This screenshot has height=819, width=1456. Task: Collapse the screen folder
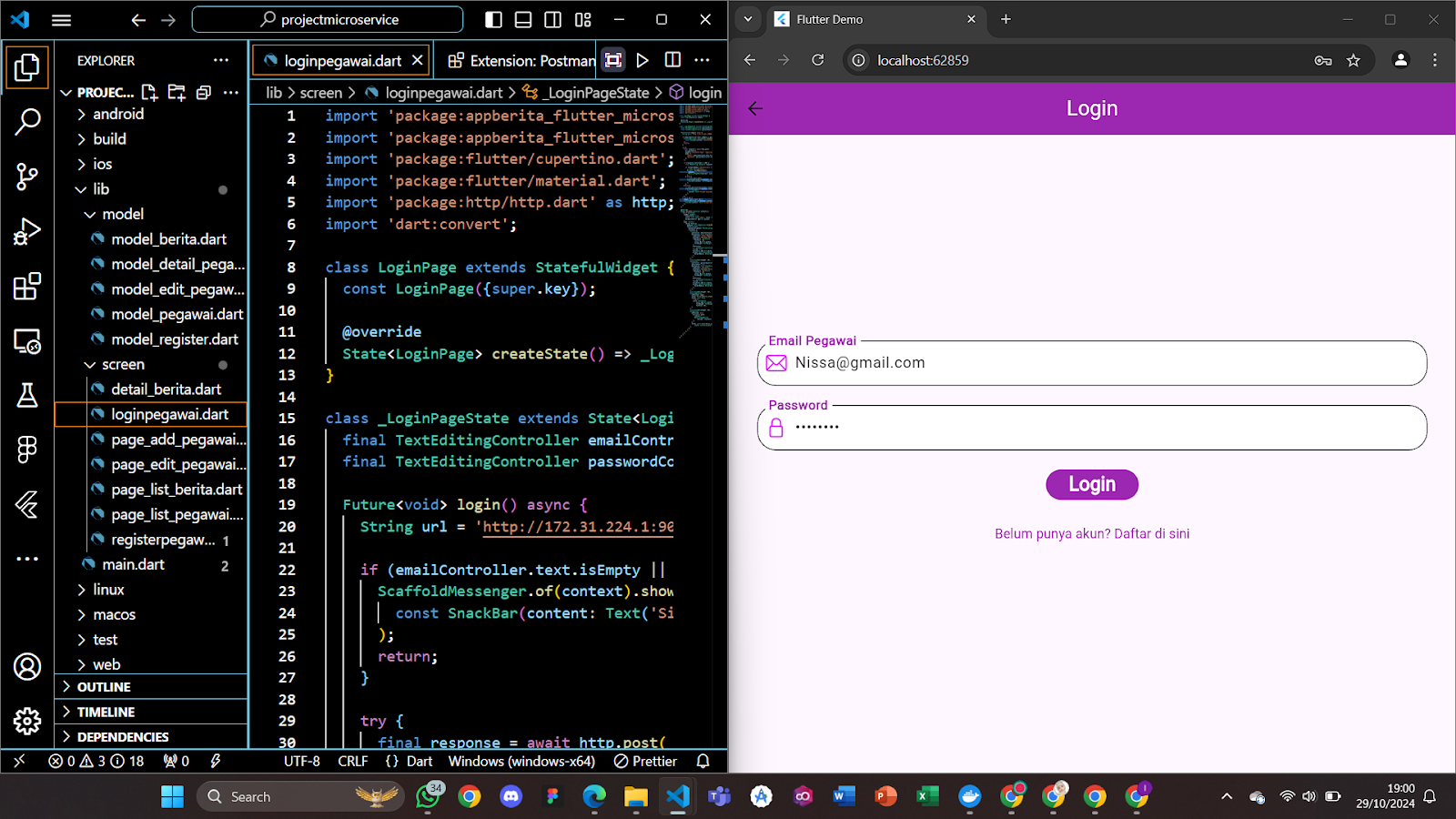tap(151, 364)
